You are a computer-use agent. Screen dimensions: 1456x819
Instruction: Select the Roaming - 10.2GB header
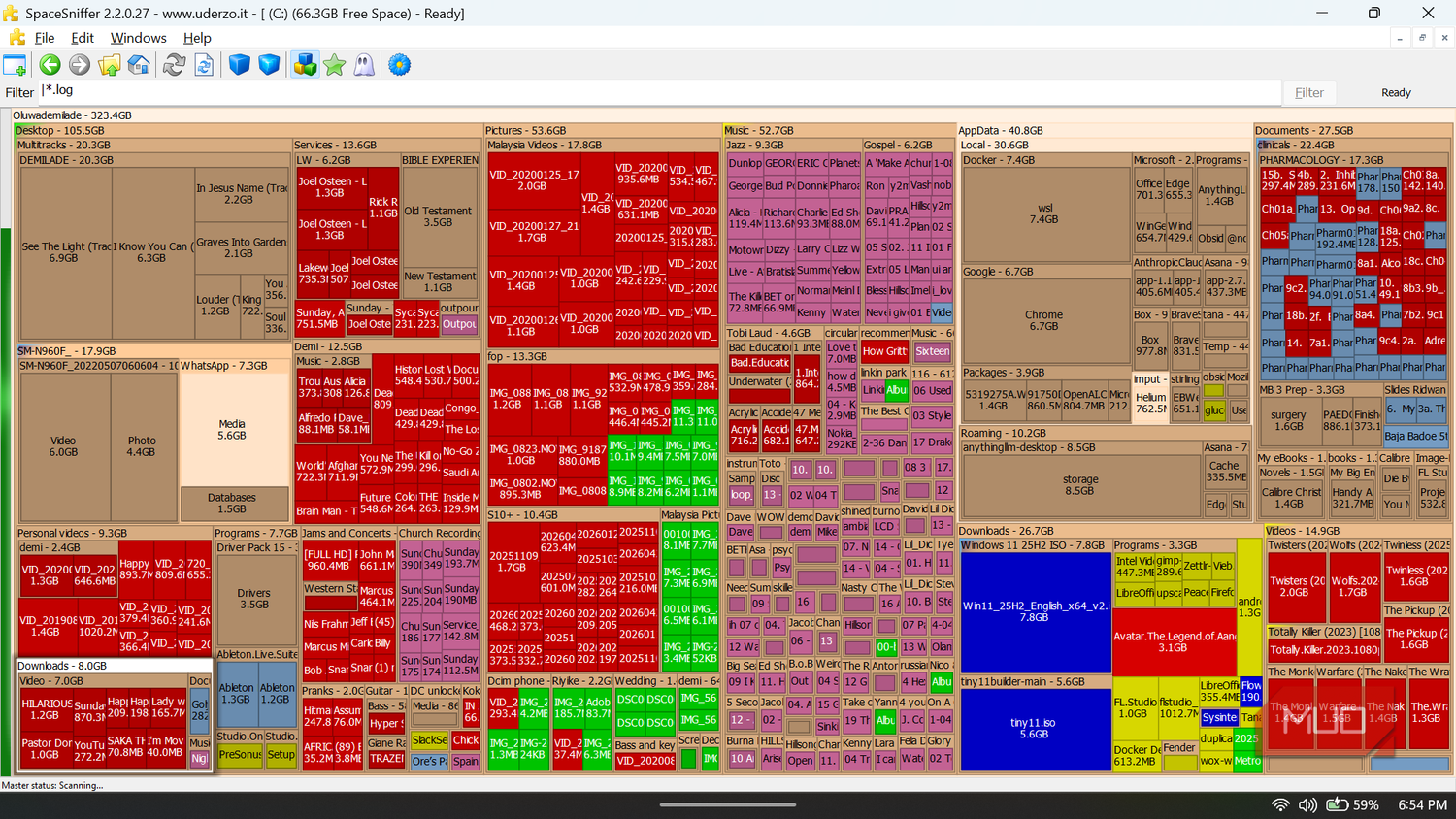click(x=1105, y=434)
